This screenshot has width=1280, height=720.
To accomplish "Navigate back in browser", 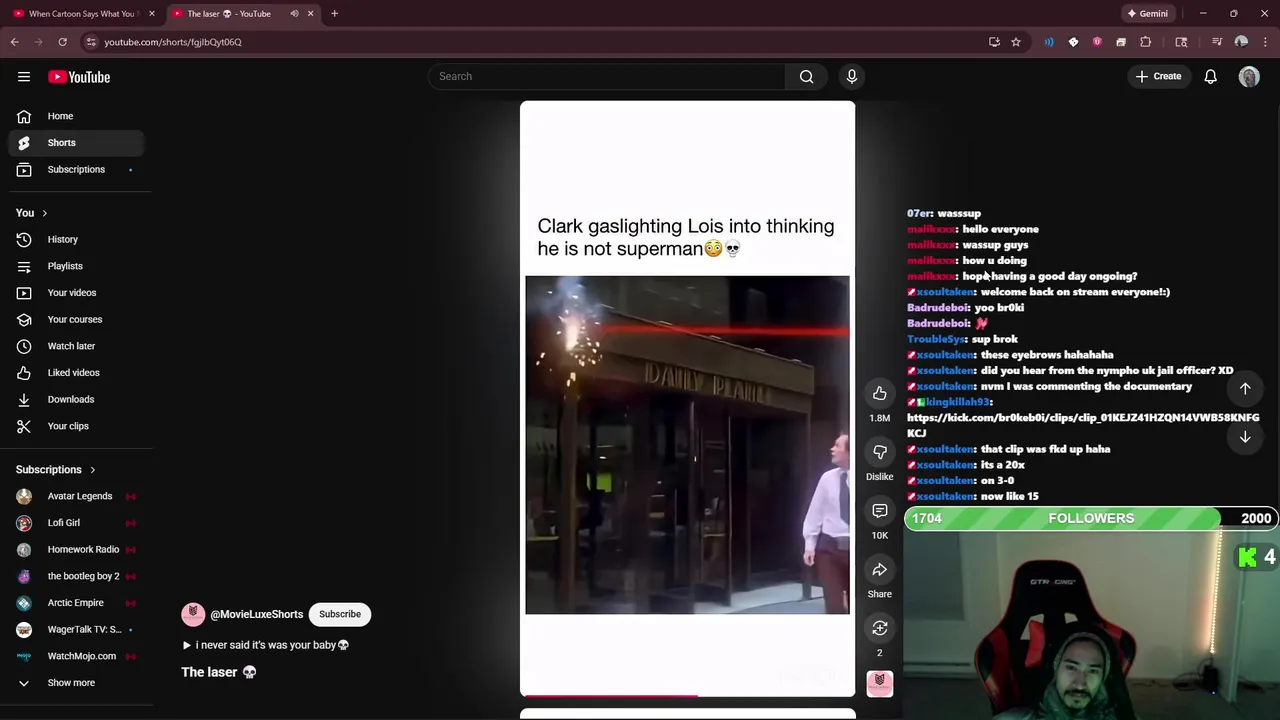I will pos(14,42).
